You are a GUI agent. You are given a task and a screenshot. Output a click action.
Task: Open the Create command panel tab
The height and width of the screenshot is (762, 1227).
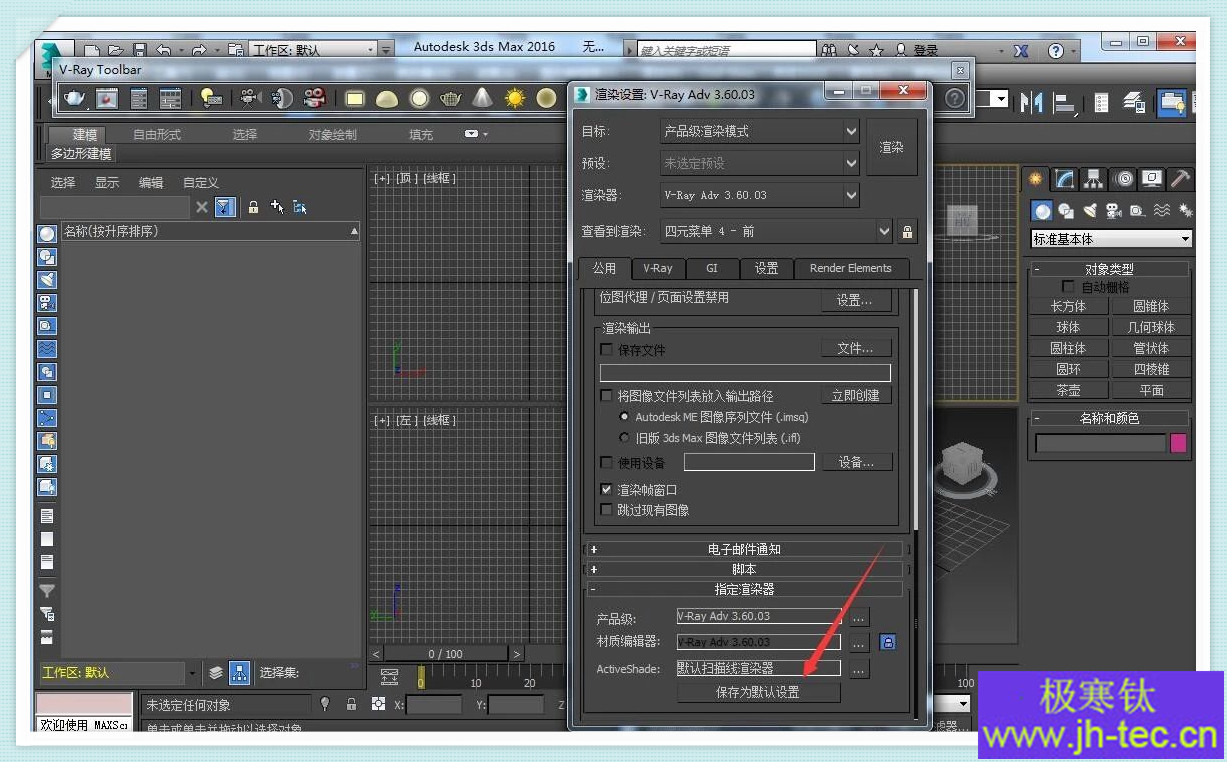click(x=1035, y=179)
